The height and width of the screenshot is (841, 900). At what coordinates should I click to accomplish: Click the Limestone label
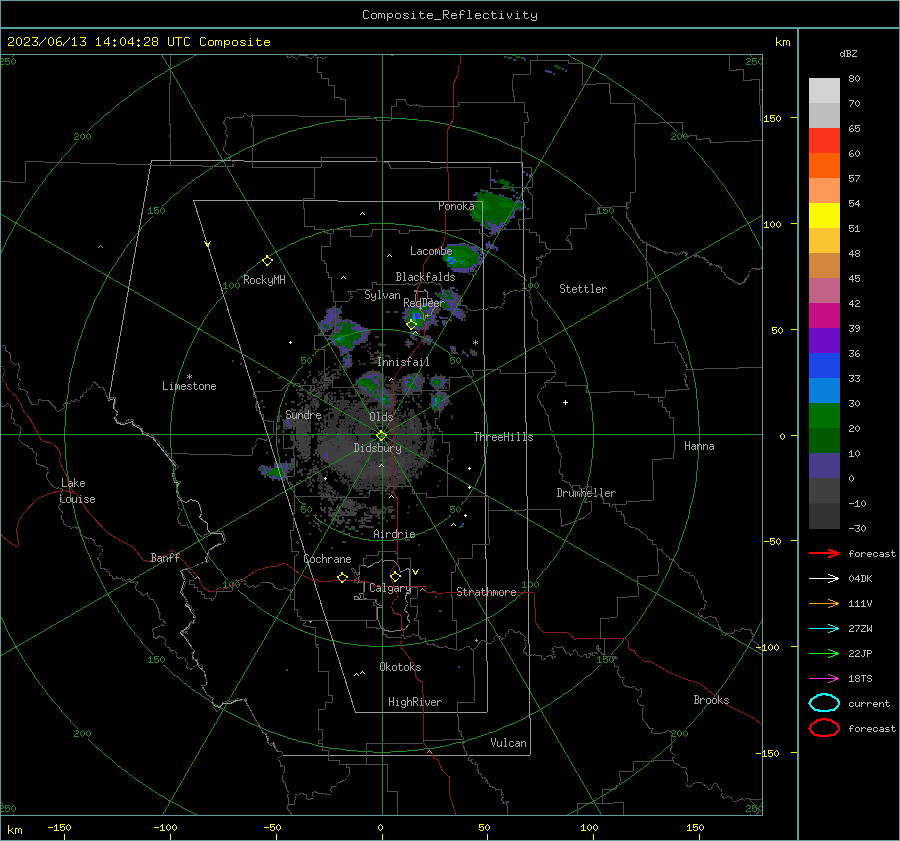pos(189,386)
